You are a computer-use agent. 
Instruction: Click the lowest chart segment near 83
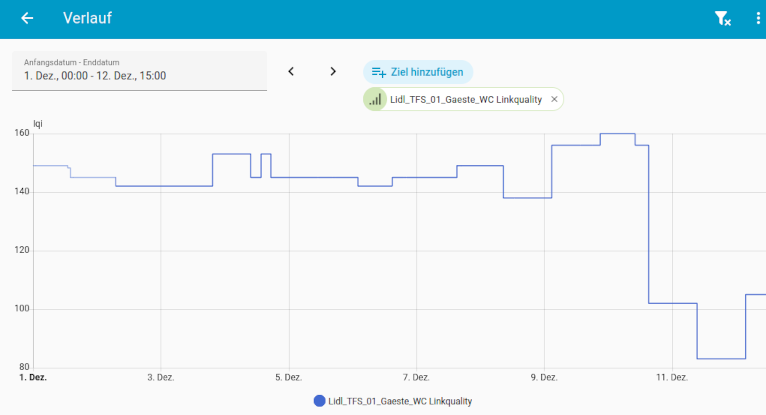pyautogui.click(x=721, y=358)
